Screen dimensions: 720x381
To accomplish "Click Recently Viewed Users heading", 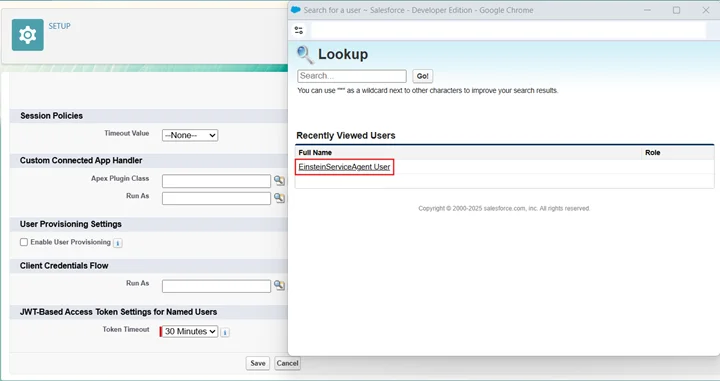I will [x=346, y=135].
